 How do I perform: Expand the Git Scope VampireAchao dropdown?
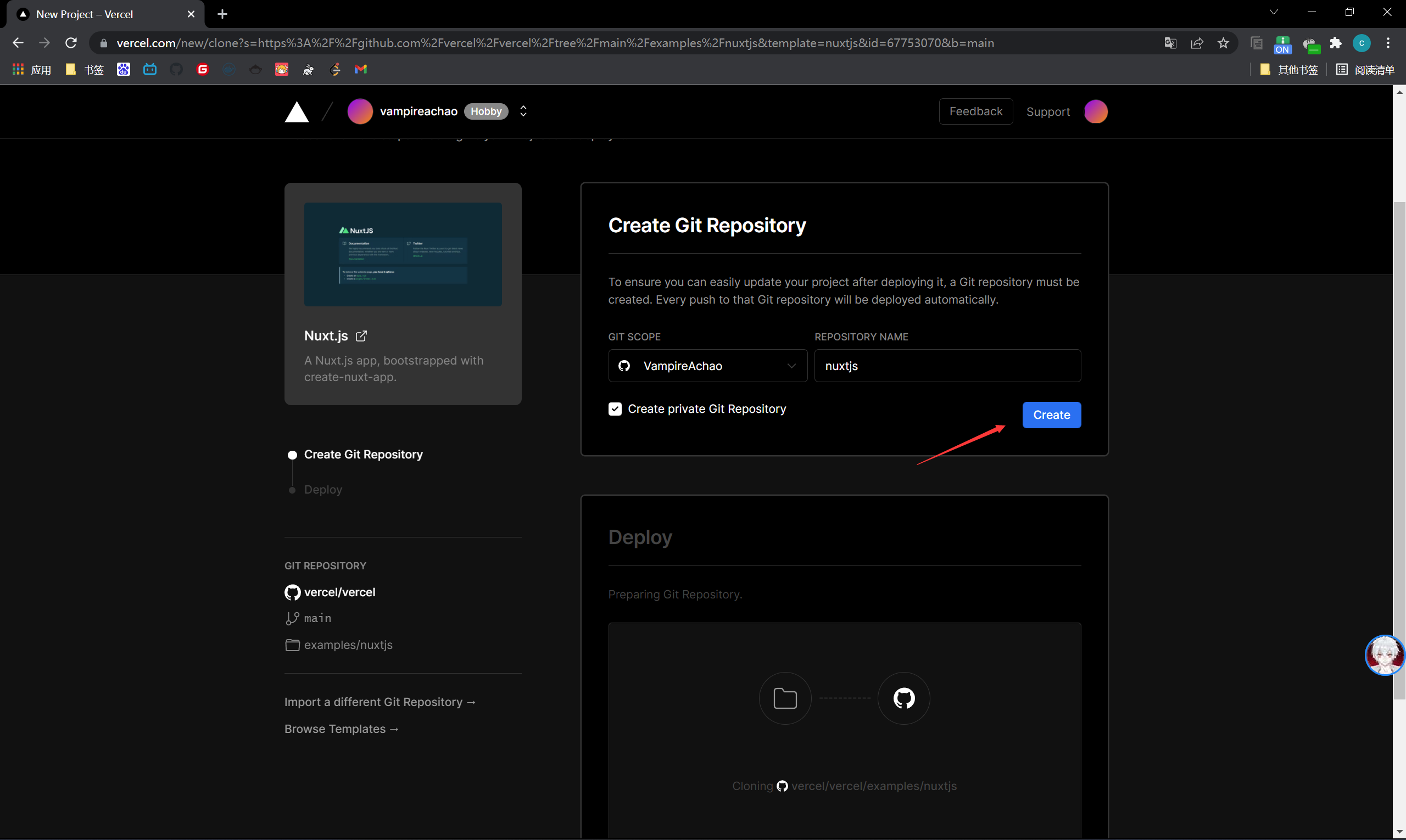(x=708, y=366)
